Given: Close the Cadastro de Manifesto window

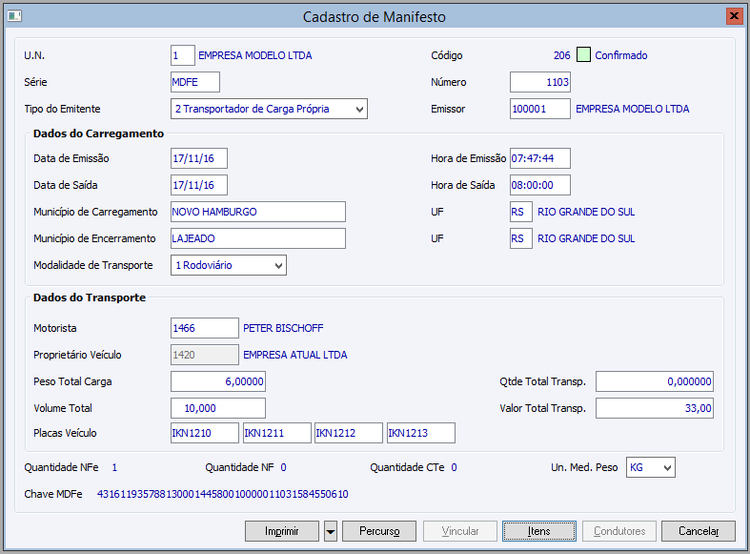Looking at the screenshot, I should point(728,16).
